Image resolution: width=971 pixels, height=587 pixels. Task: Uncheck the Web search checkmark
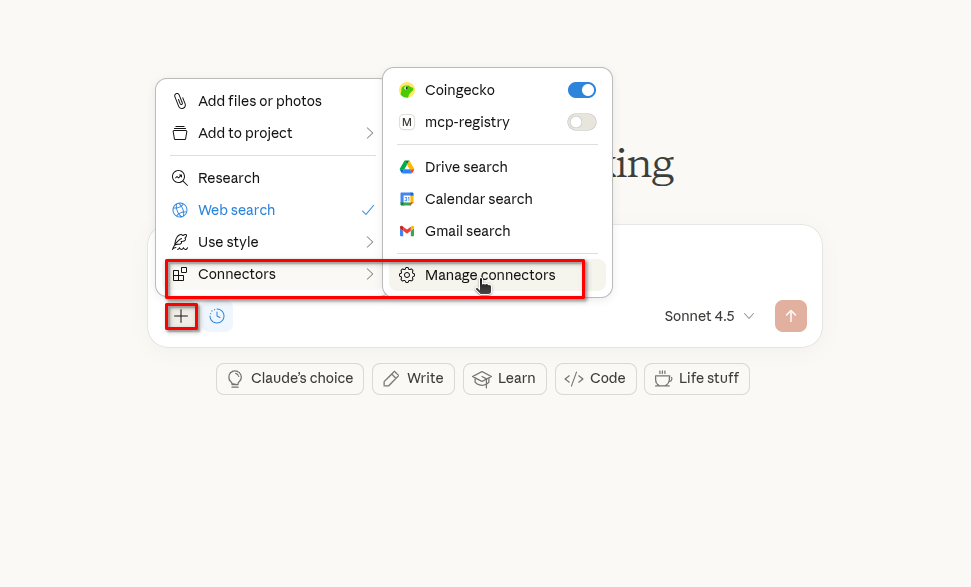click(368, 210)
